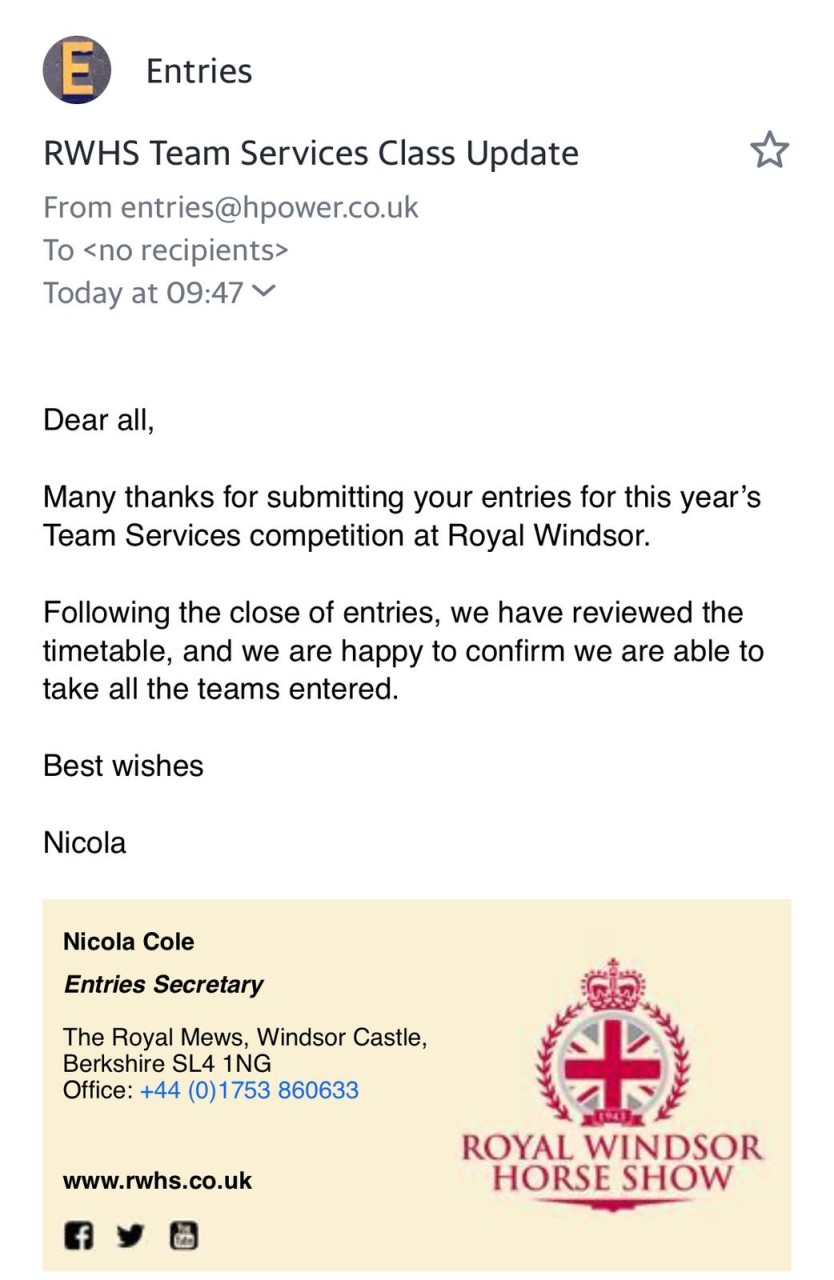Open the Twitter bird icon in signature
834x1280 pixels.
(130, 1236)
